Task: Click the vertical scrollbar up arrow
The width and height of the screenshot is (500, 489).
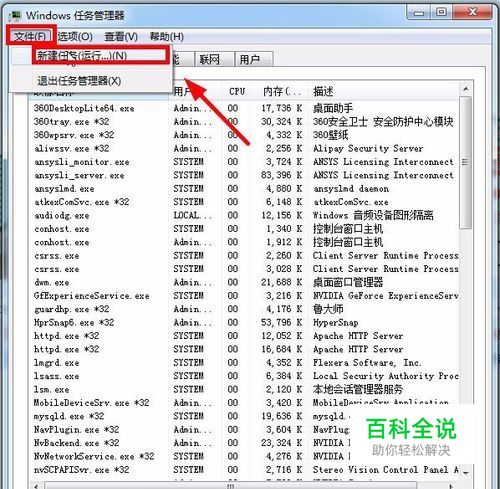Action: (466, 89)
